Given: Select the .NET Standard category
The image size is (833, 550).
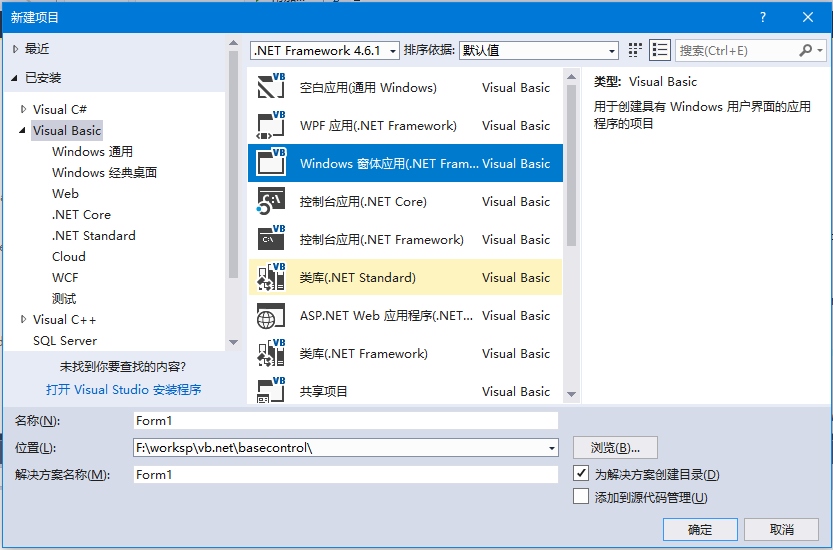Looking at the screenshot, I should (x=94, y=235).
